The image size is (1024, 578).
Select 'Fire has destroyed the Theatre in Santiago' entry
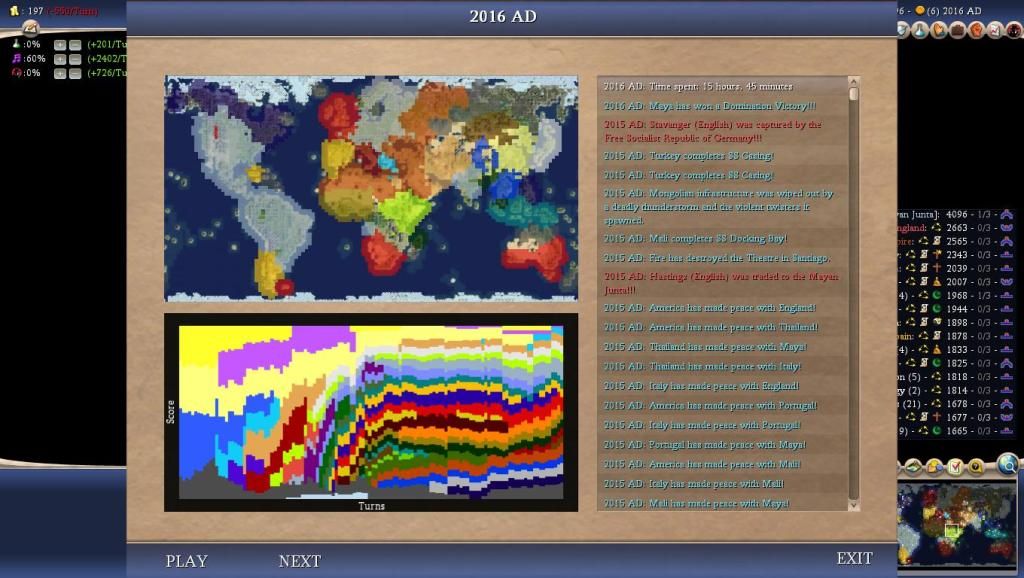coord(722,258)
